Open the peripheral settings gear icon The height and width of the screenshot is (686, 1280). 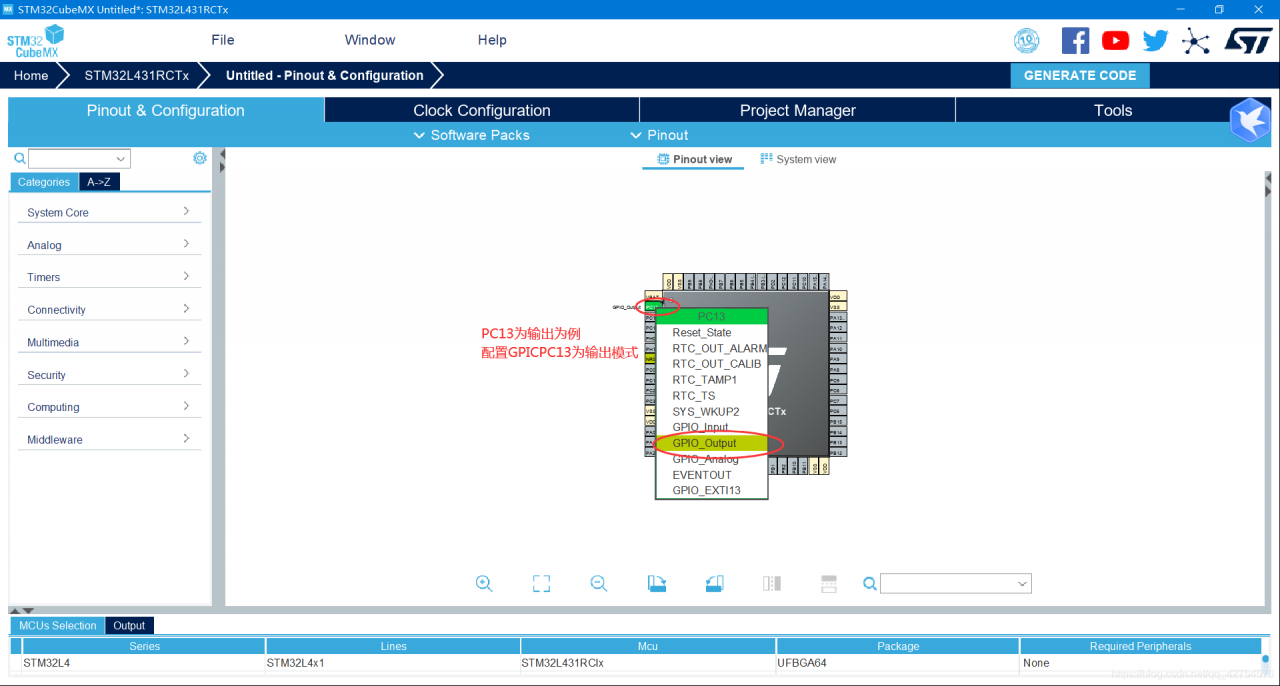tap(200, 158)
